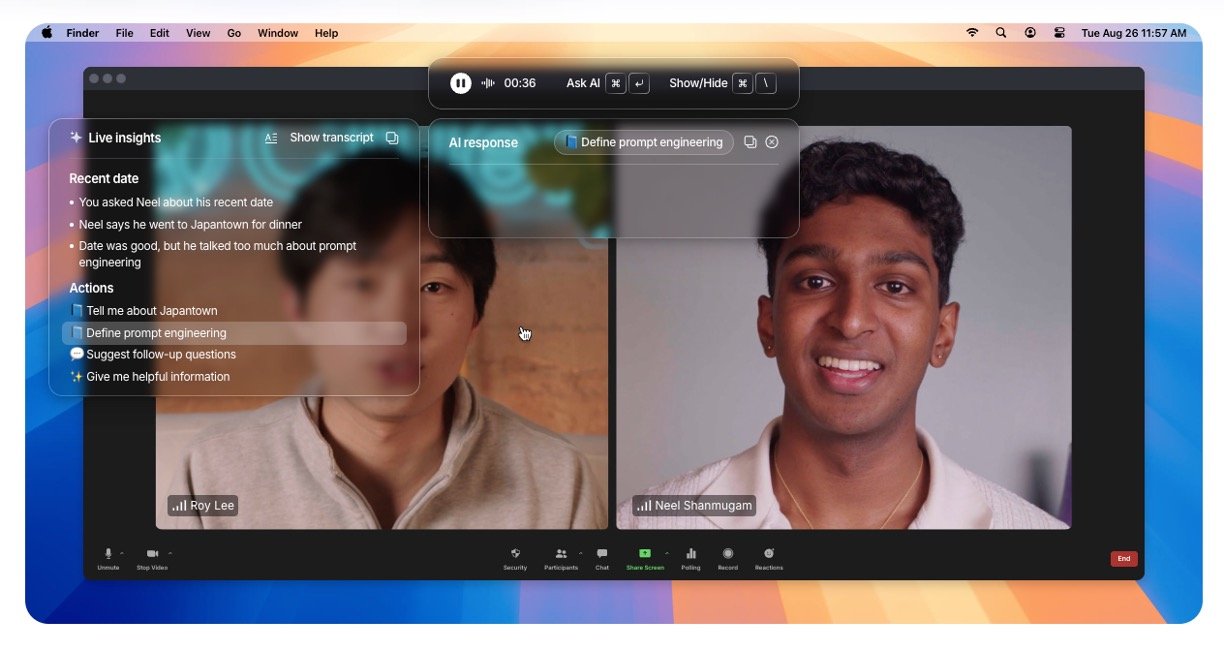Close the AI response panel

point(772,142)
